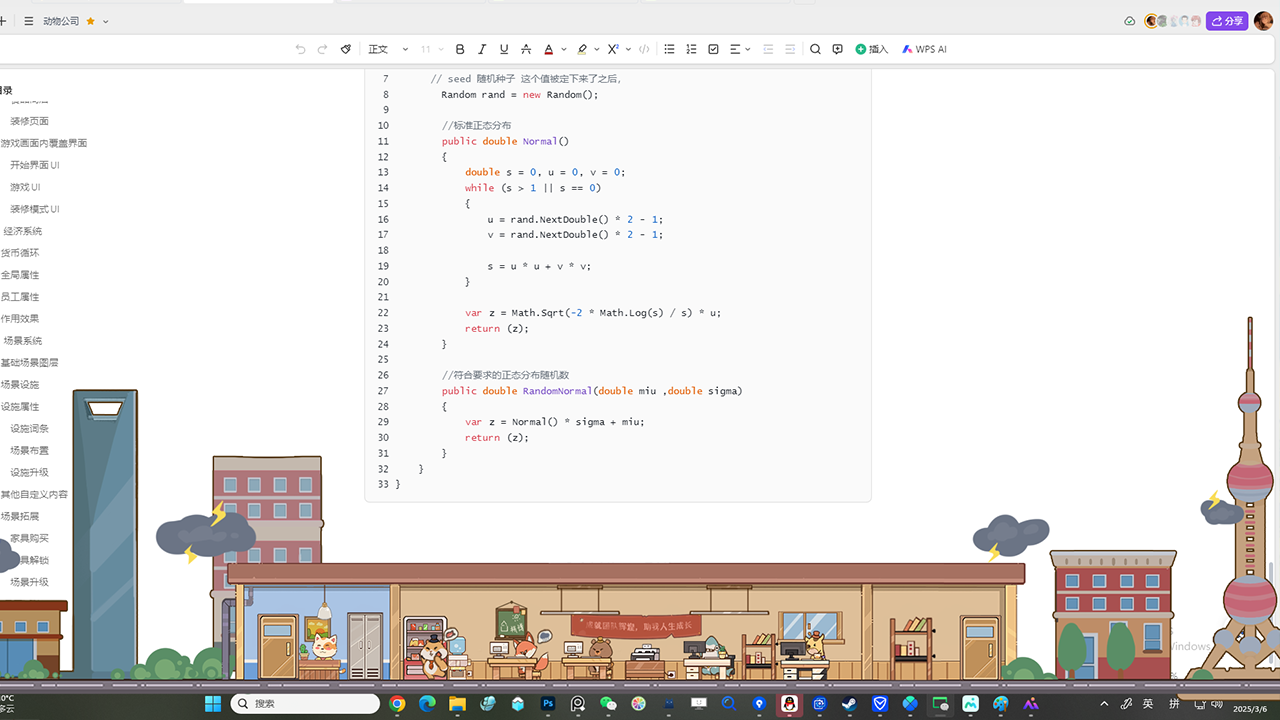Apply italic formatting
The image size is (1280, 720).
coord(482,49)
